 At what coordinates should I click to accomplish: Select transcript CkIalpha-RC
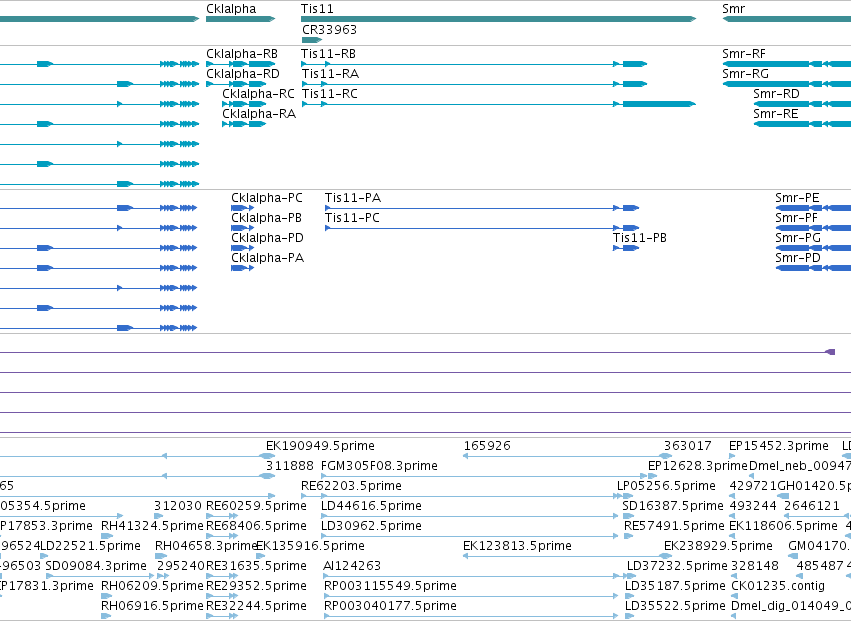click(258, 94)
